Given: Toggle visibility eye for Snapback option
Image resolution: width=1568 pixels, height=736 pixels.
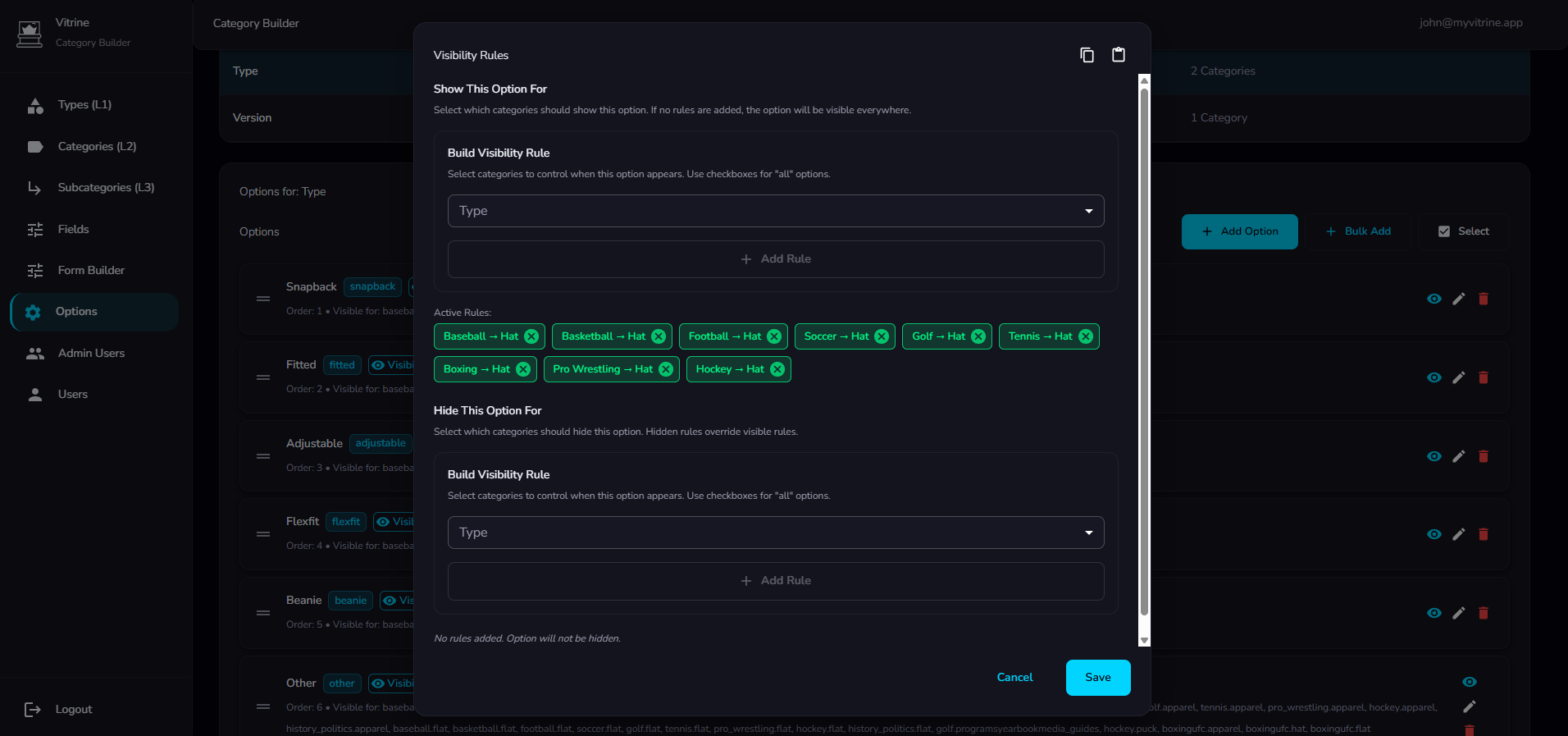Looking at the screenshot, I should (x=1434, y=299).
